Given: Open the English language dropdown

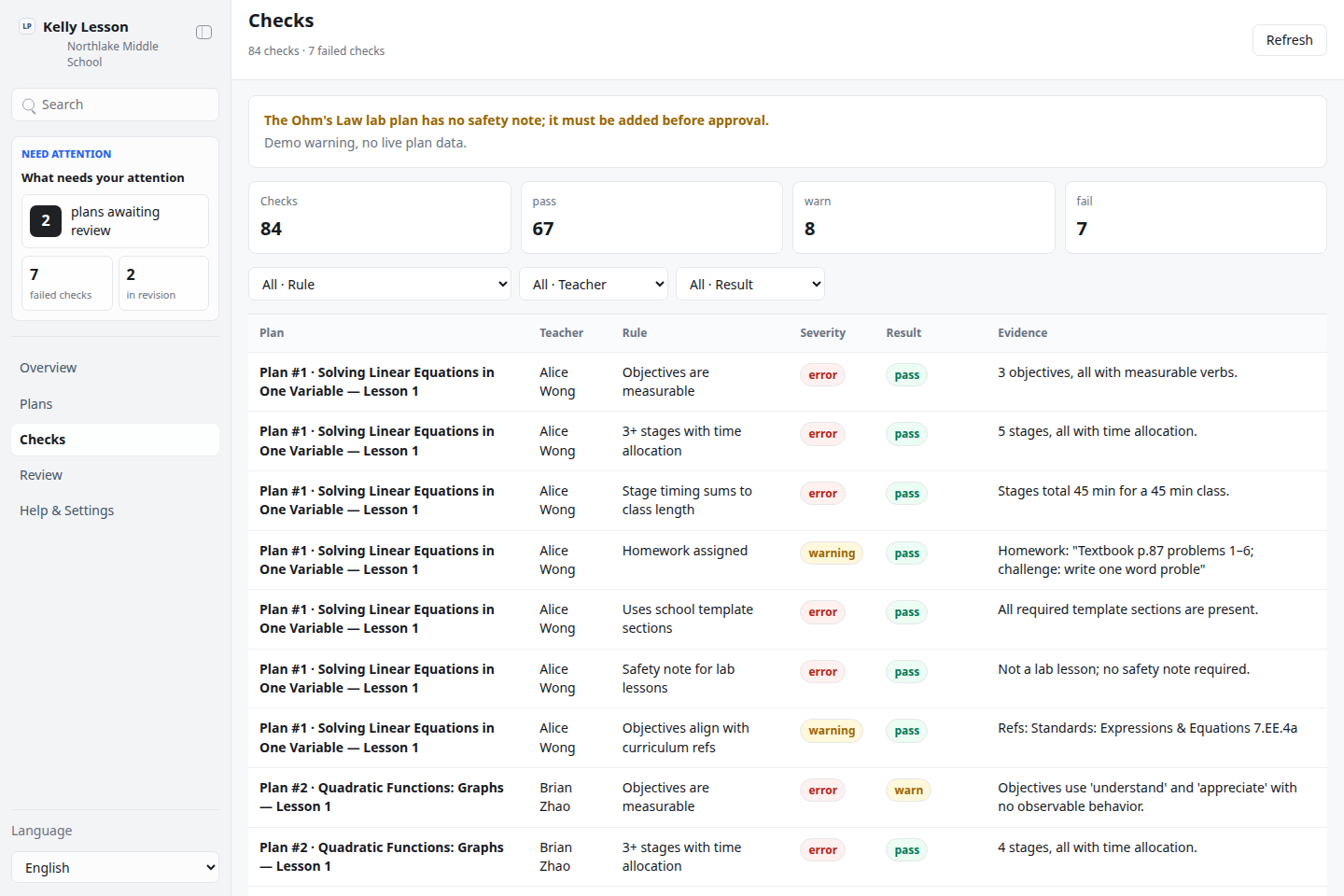Looking at the screenshot, I should 115,867.
